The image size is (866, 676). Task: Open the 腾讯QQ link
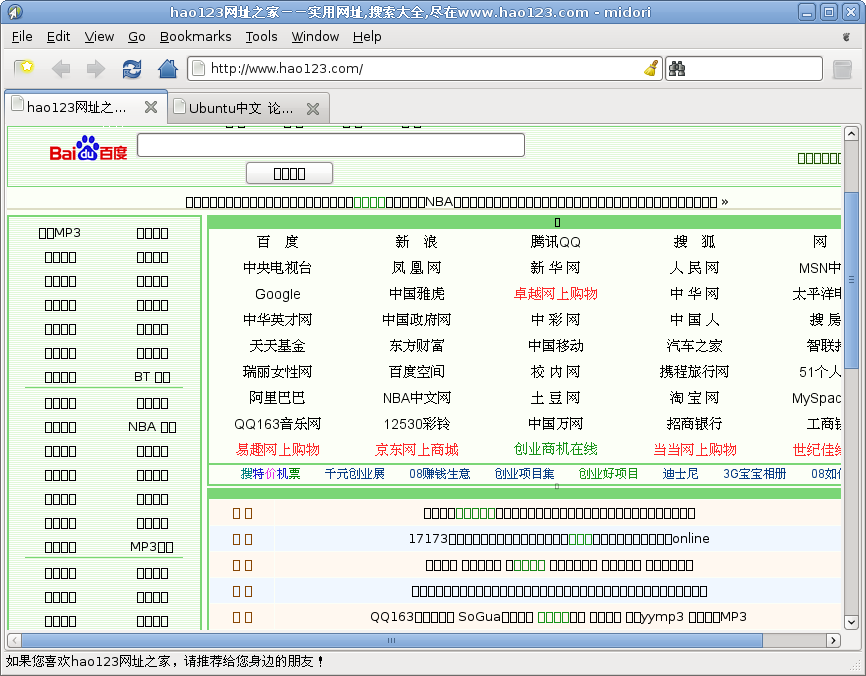pos(555,242)
